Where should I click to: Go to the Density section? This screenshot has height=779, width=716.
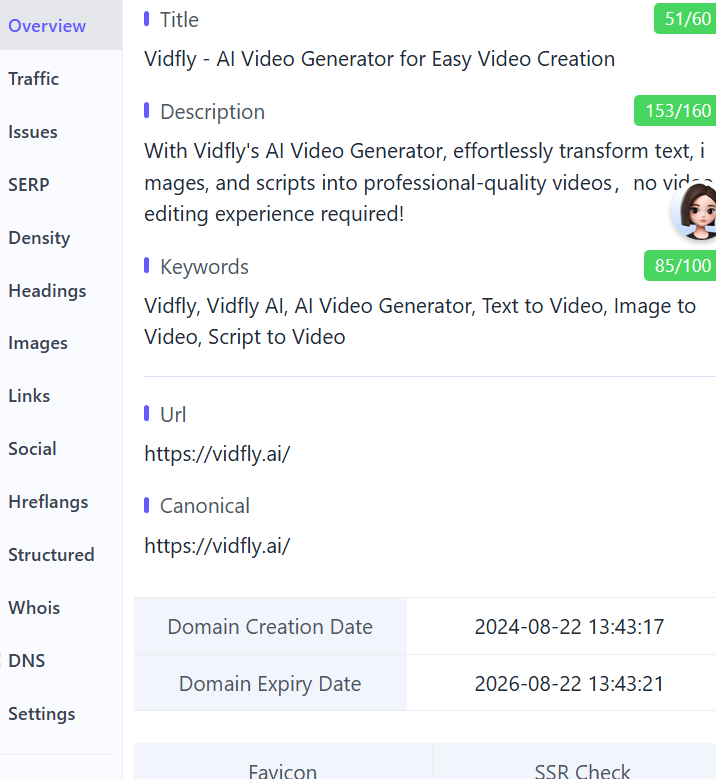pos(39,238)
